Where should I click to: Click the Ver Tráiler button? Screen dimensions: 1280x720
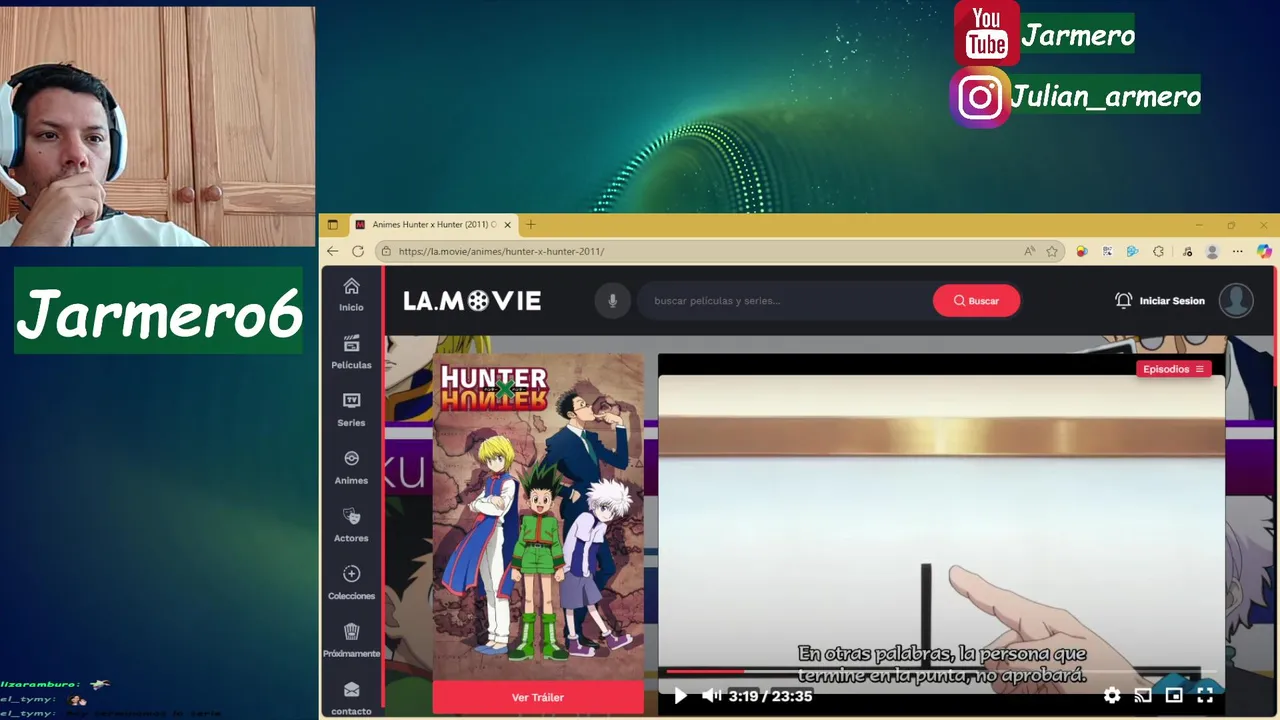click(x=538, y=697)
